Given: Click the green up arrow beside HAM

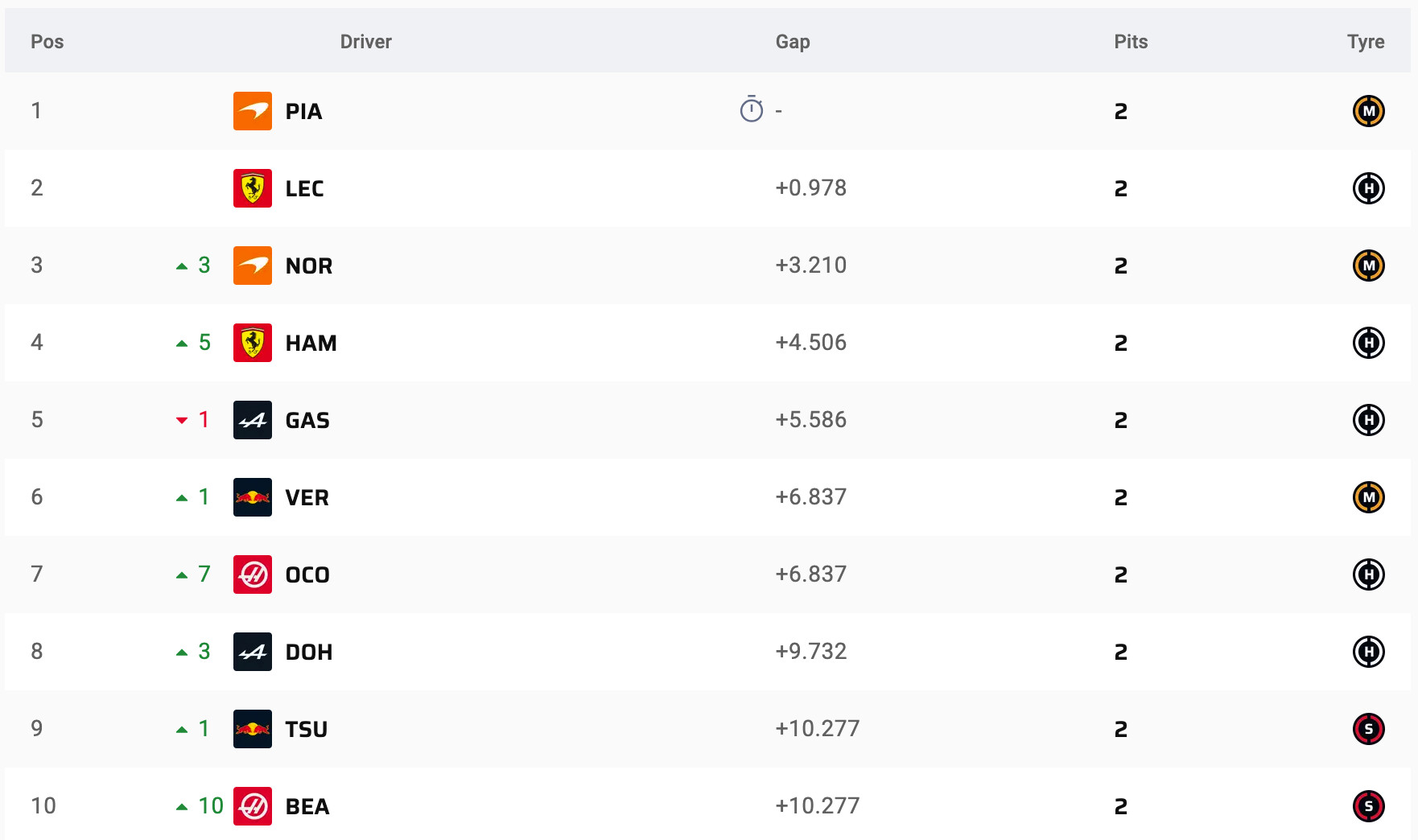Looking at the screenshot, I should tap(182, 344).
